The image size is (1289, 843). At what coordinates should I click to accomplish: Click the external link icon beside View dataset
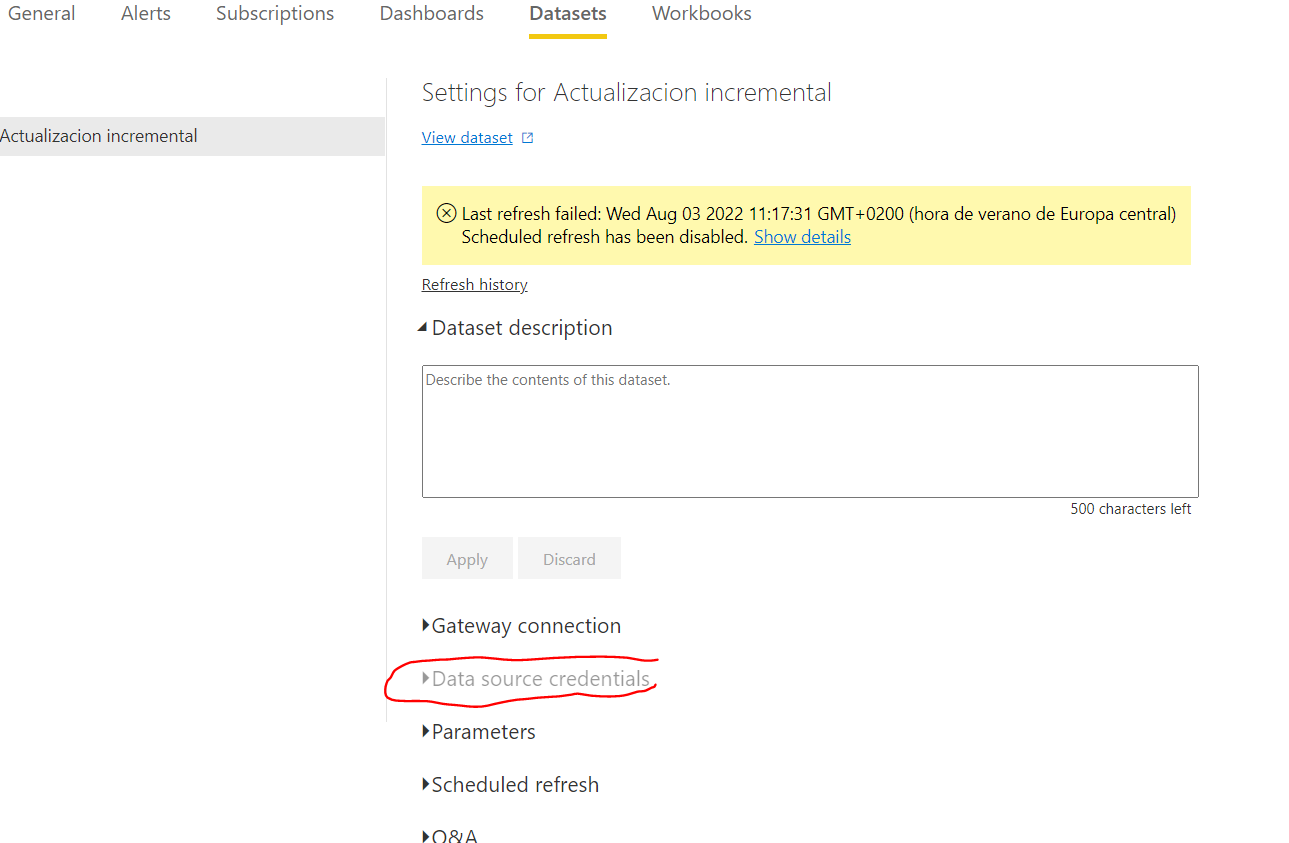(x=528, y=138)
